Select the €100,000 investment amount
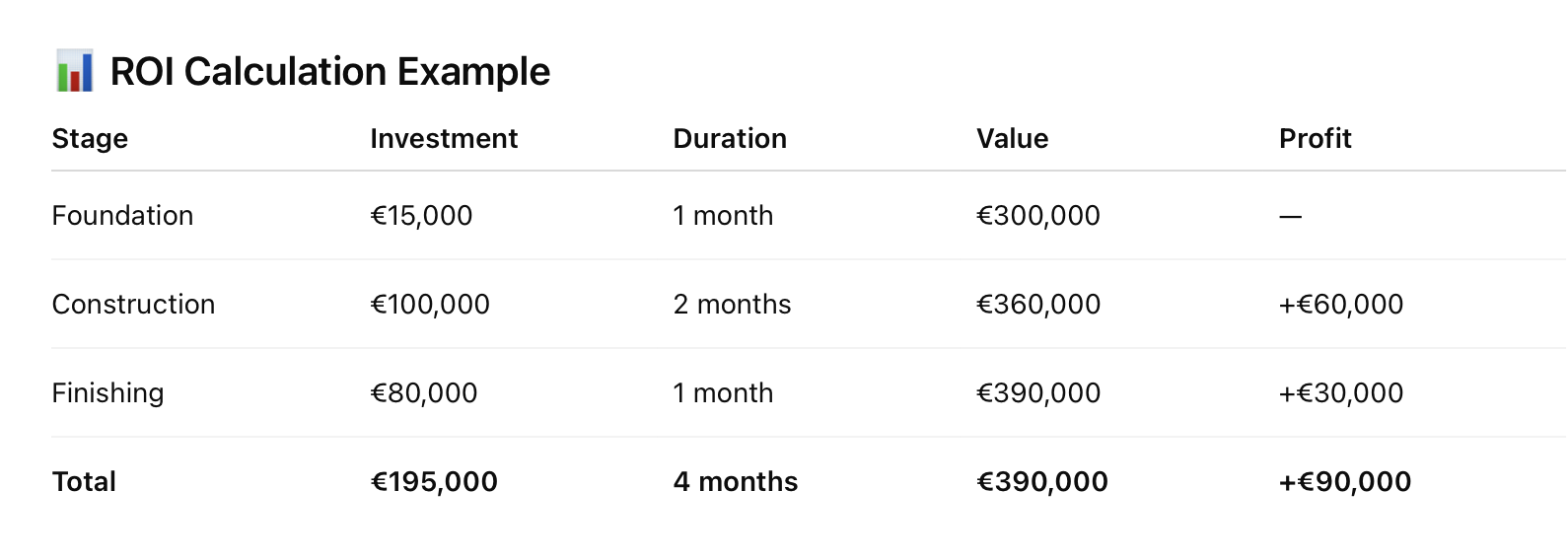The width and height of the screenshot is (1568, 560). (430, 305)
